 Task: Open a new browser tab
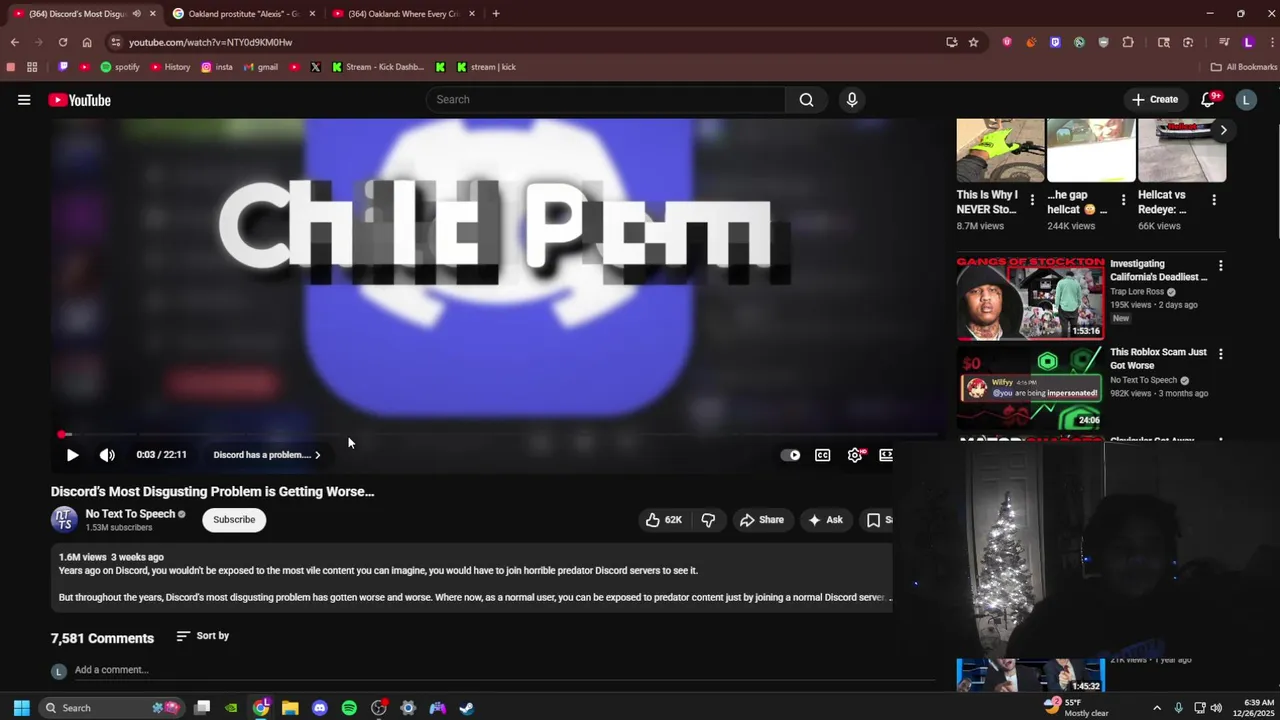[x=496, y=14]
